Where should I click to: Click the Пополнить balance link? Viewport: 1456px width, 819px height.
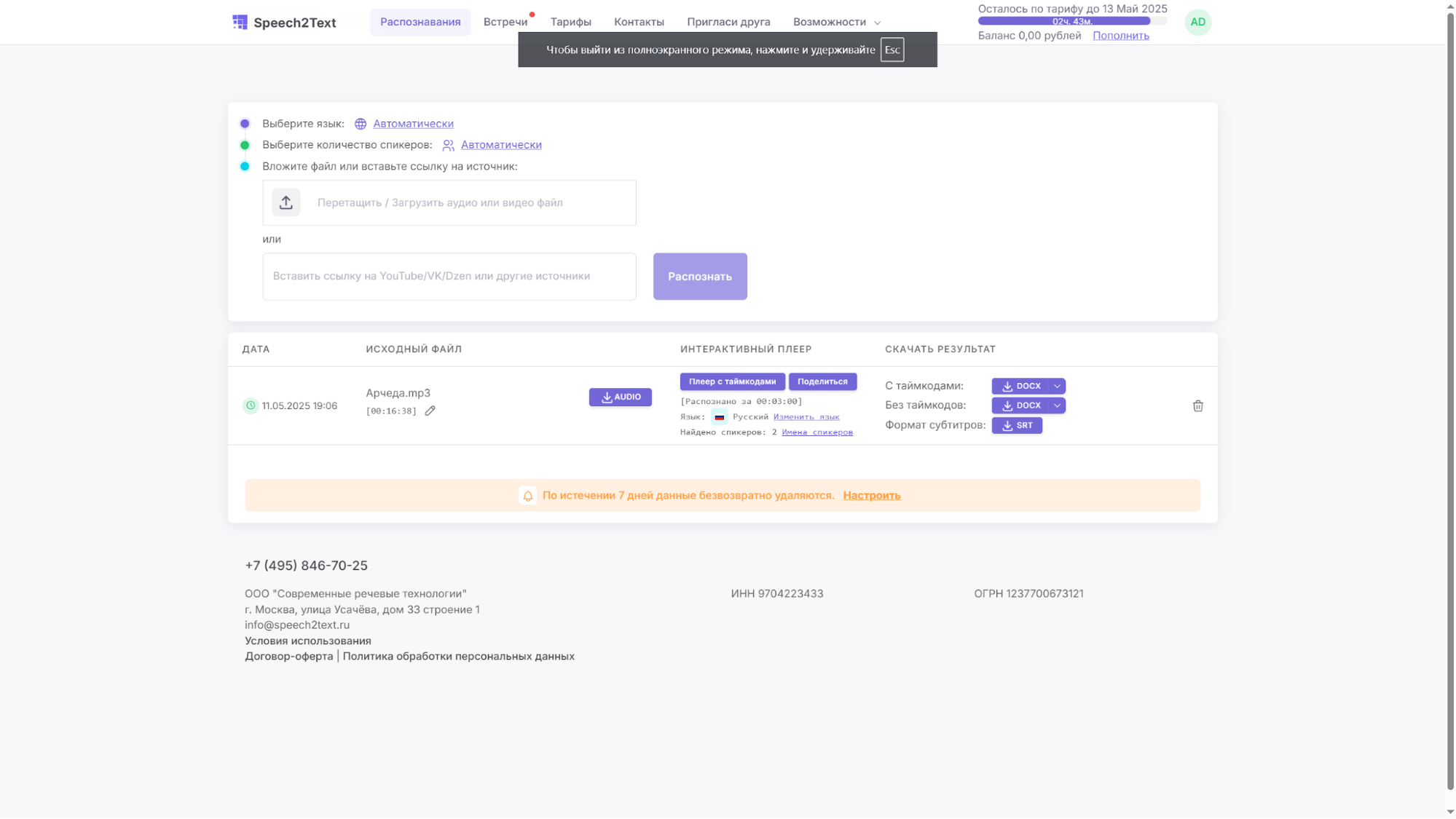coord(1120,36)
